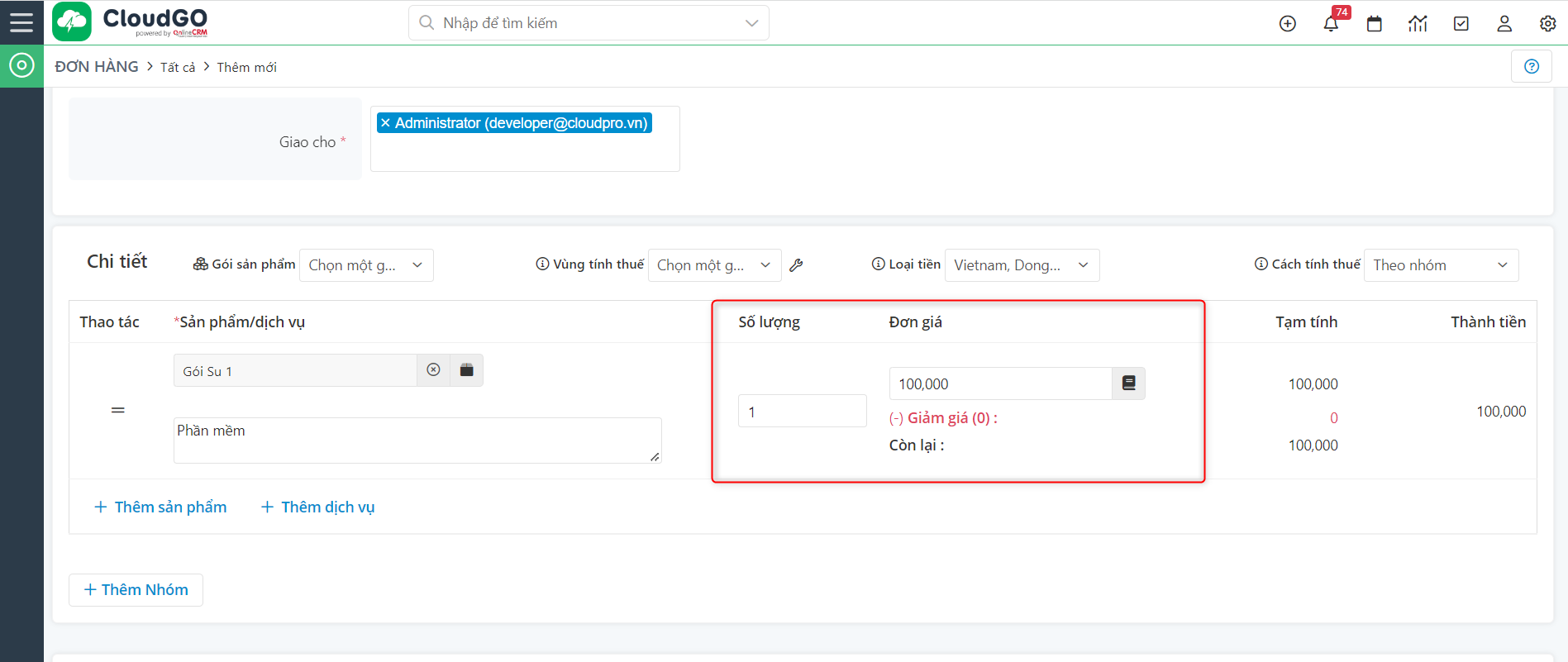Image resolution: width=1568 pixels, height=662 pixels.
Task: Open the user profile icon
Action: tap(1504, 24)
